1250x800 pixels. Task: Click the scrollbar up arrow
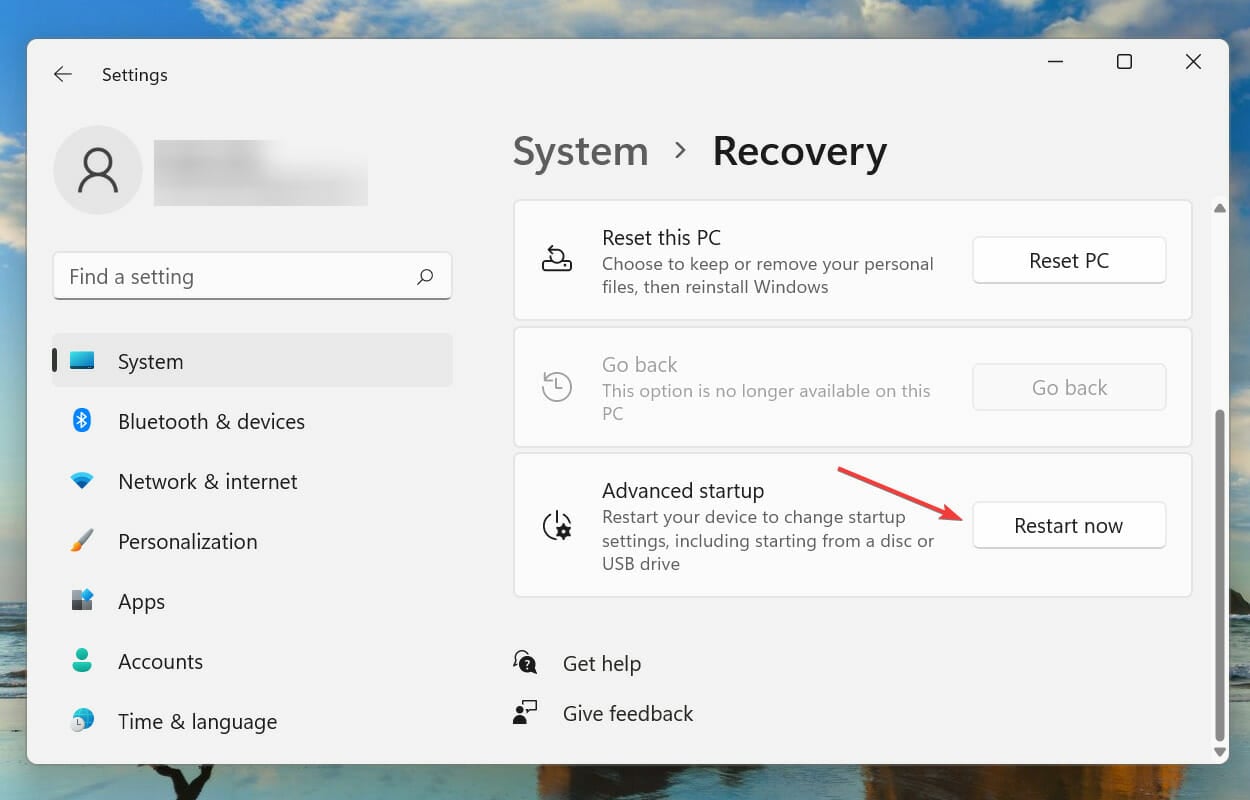coord(1220,208)
